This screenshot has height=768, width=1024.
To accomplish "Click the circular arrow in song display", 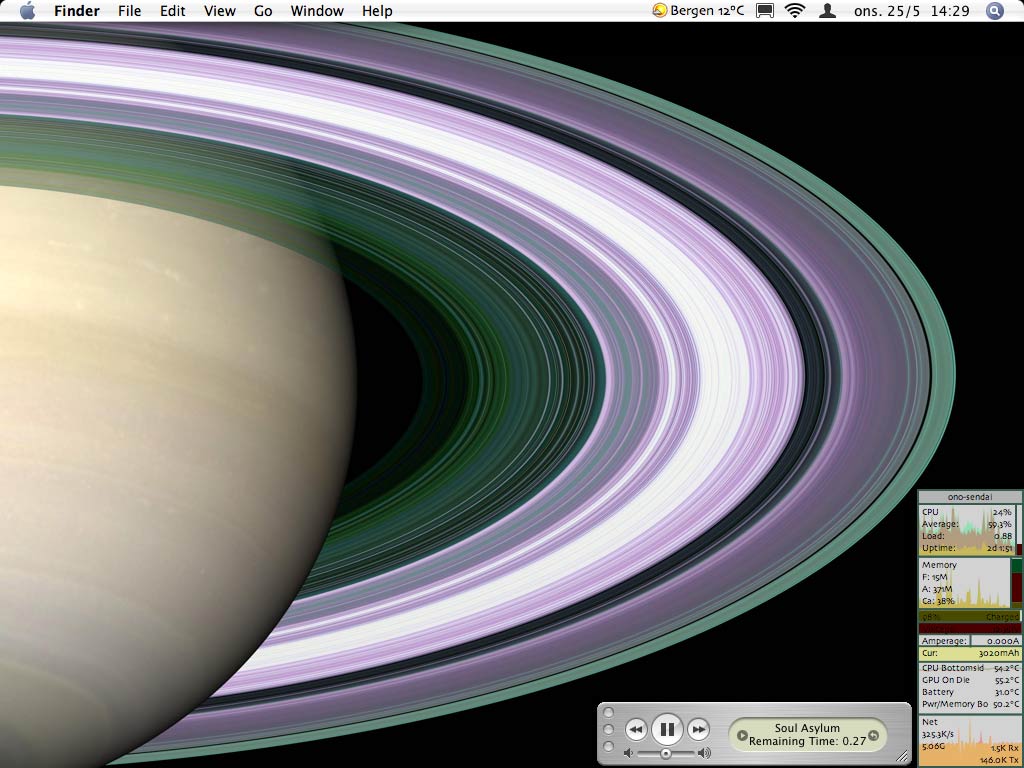I will (873, 736).
